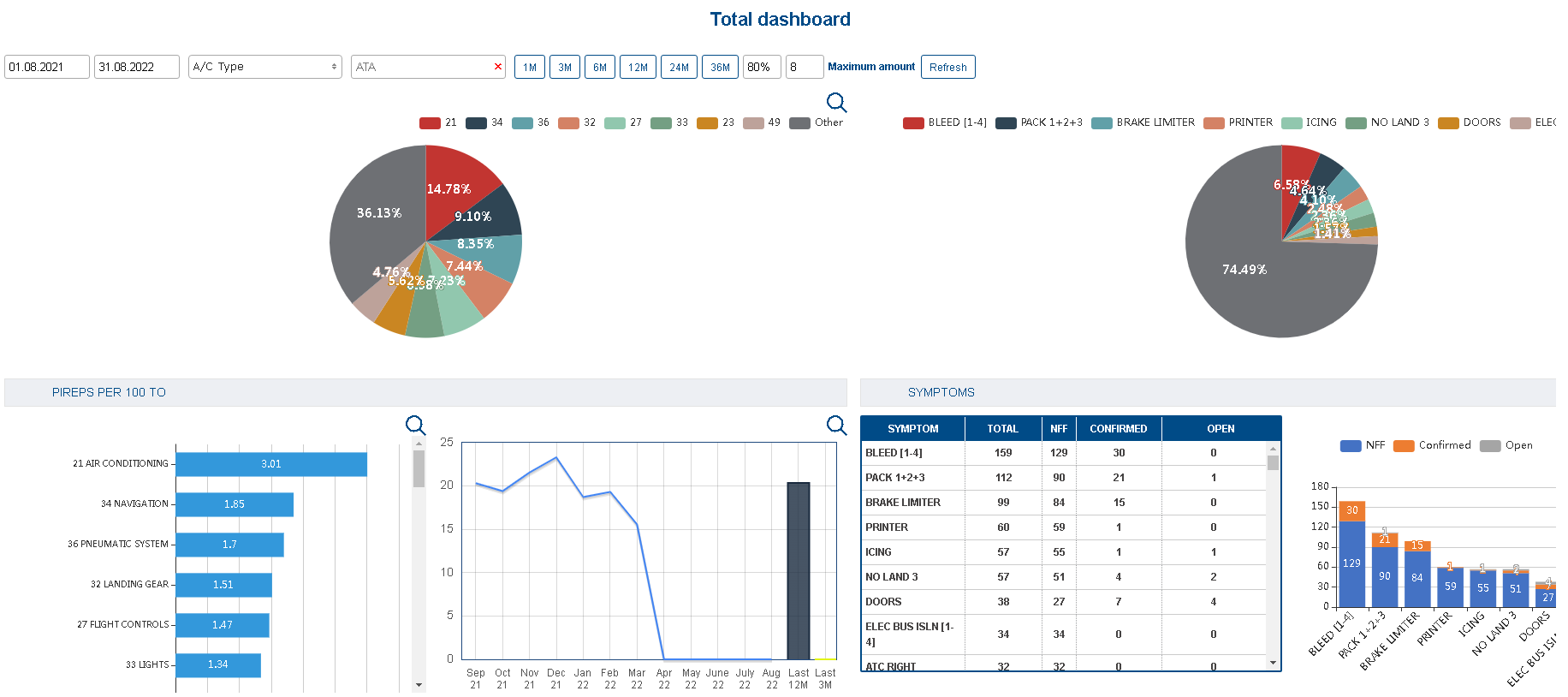The height and width of the screenshot is (697, 1568).
Task: Toggle legend item 36 in ATA pie
Action: 531,122
